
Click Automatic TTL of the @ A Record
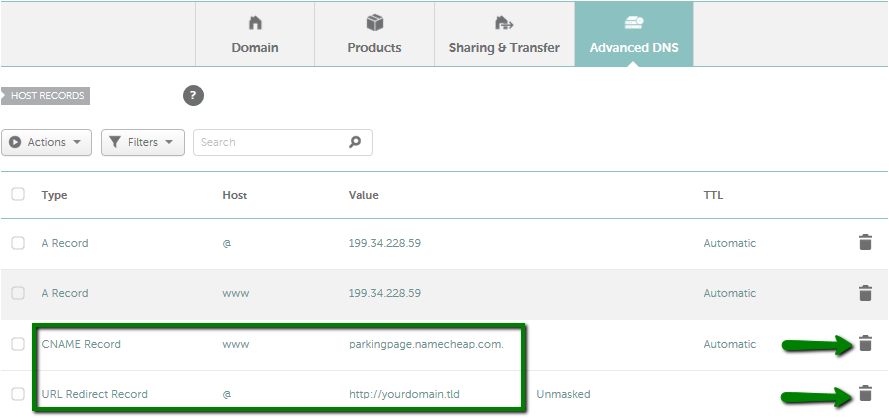click(x=730, y=243)
